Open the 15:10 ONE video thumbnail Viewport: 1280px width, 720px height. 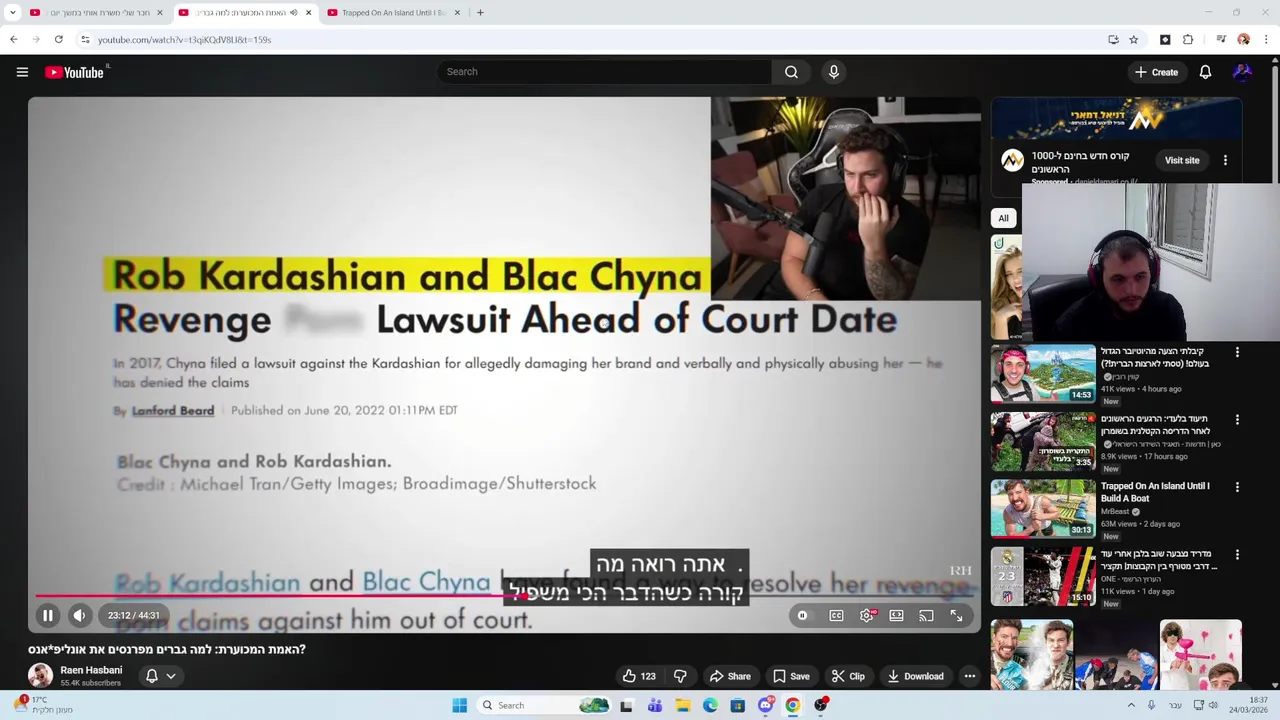tap(1043, 576)
